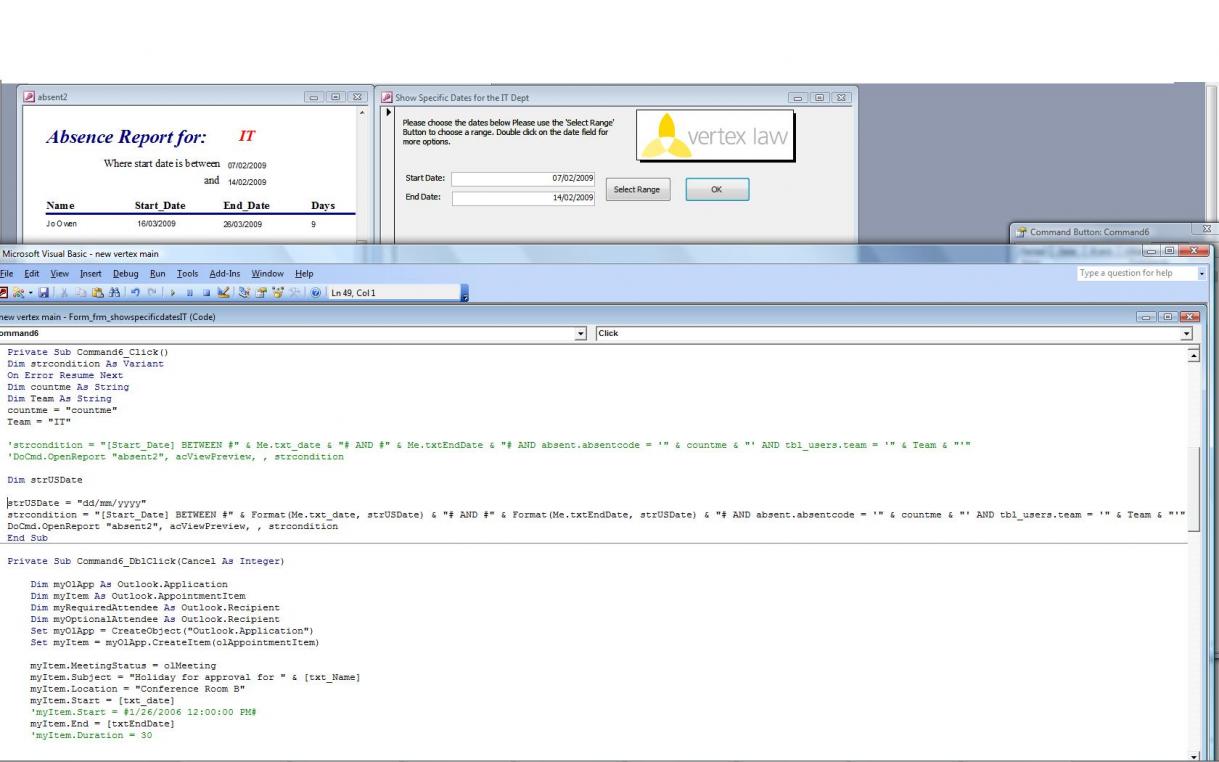
Task: Click the 'Ln 49, Col 1' position indicator
Action: click(352, 293)
